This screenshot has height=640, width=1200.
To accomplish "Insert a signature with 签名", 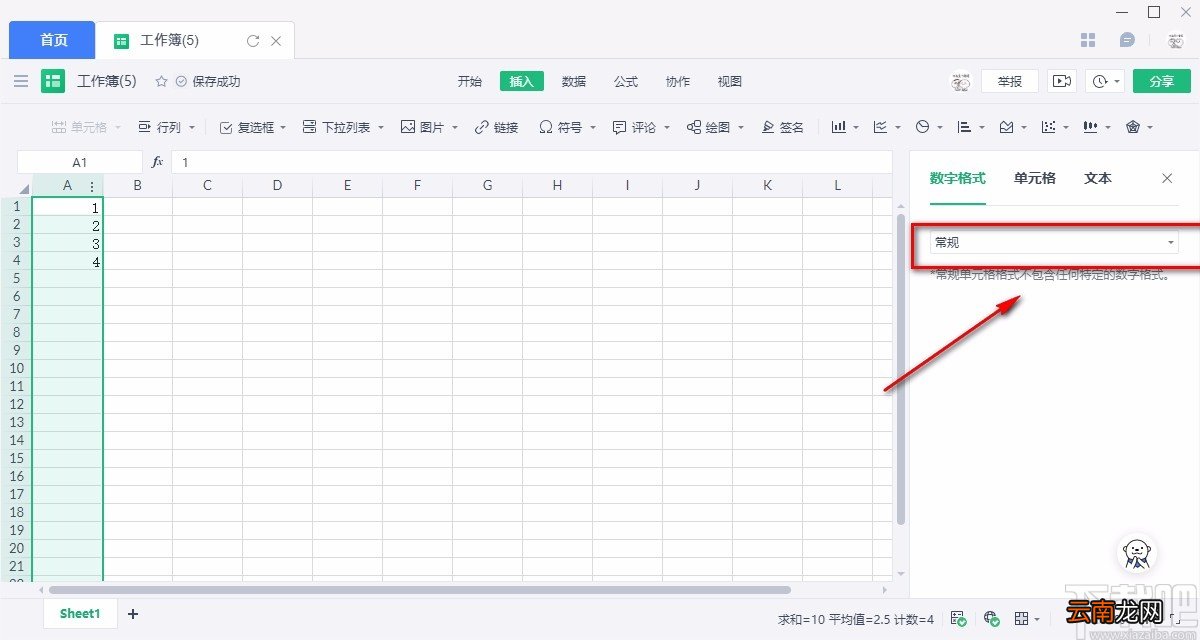I will [x=783, y=127].
